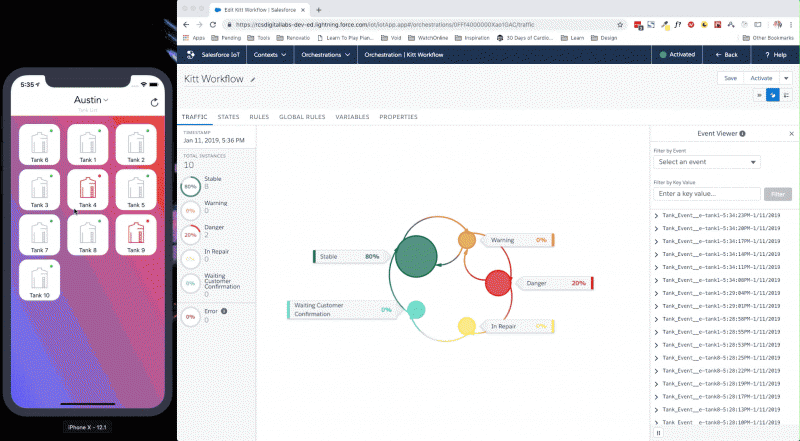Image resolution: width=800 pixels, height=441 pixels.
Task: Open Tank 5 tile in phone app
Action: click(x=136, y=190)
